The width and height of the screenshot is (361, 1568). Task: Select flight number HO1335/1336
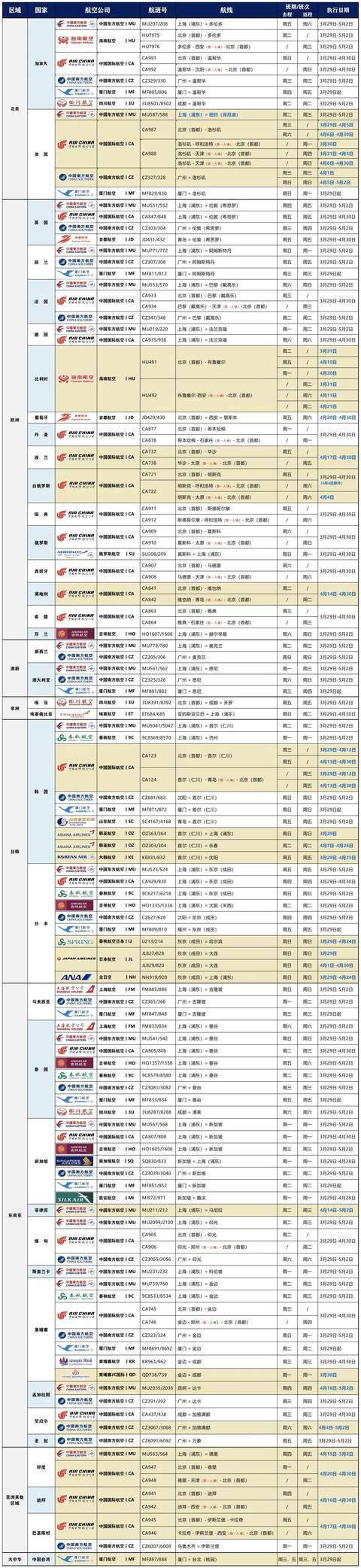point(157,905)
